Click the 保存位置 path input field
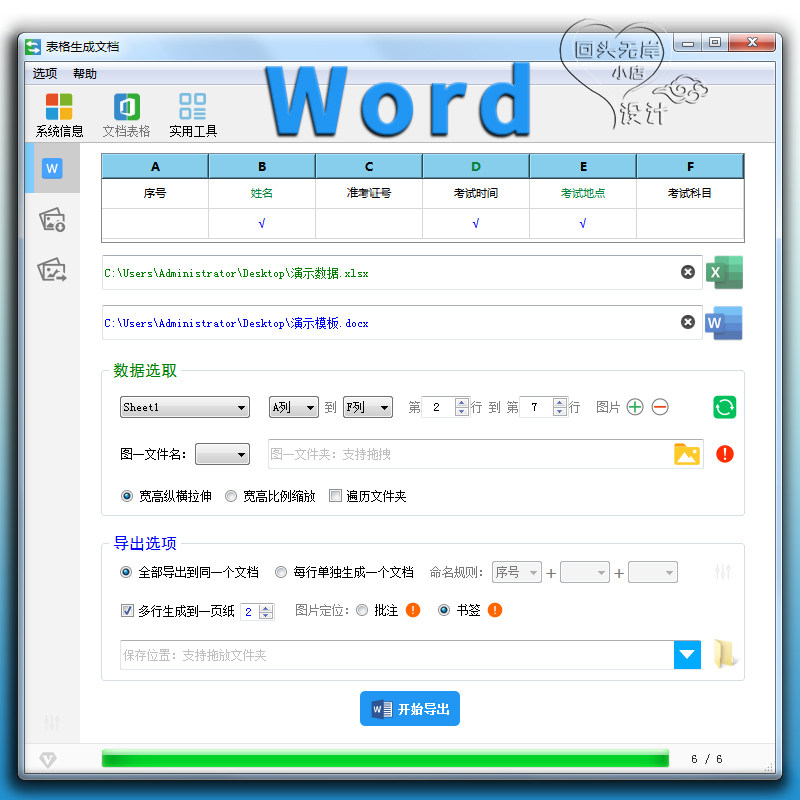Viewport: 800px width, 800px height. click(397, 655)
